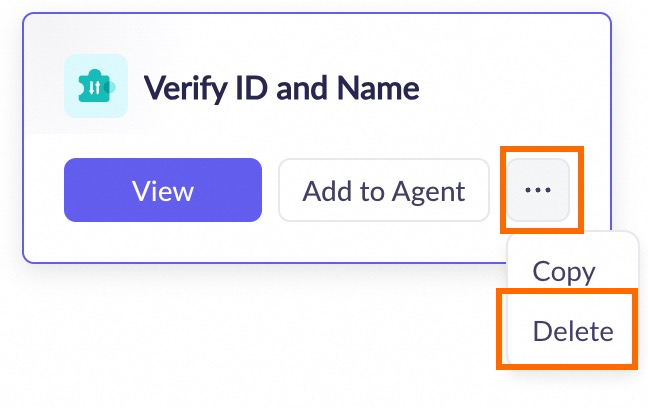View the Verify ID and Name tool
The image size is (648, 408).
(x=163, y=190)
